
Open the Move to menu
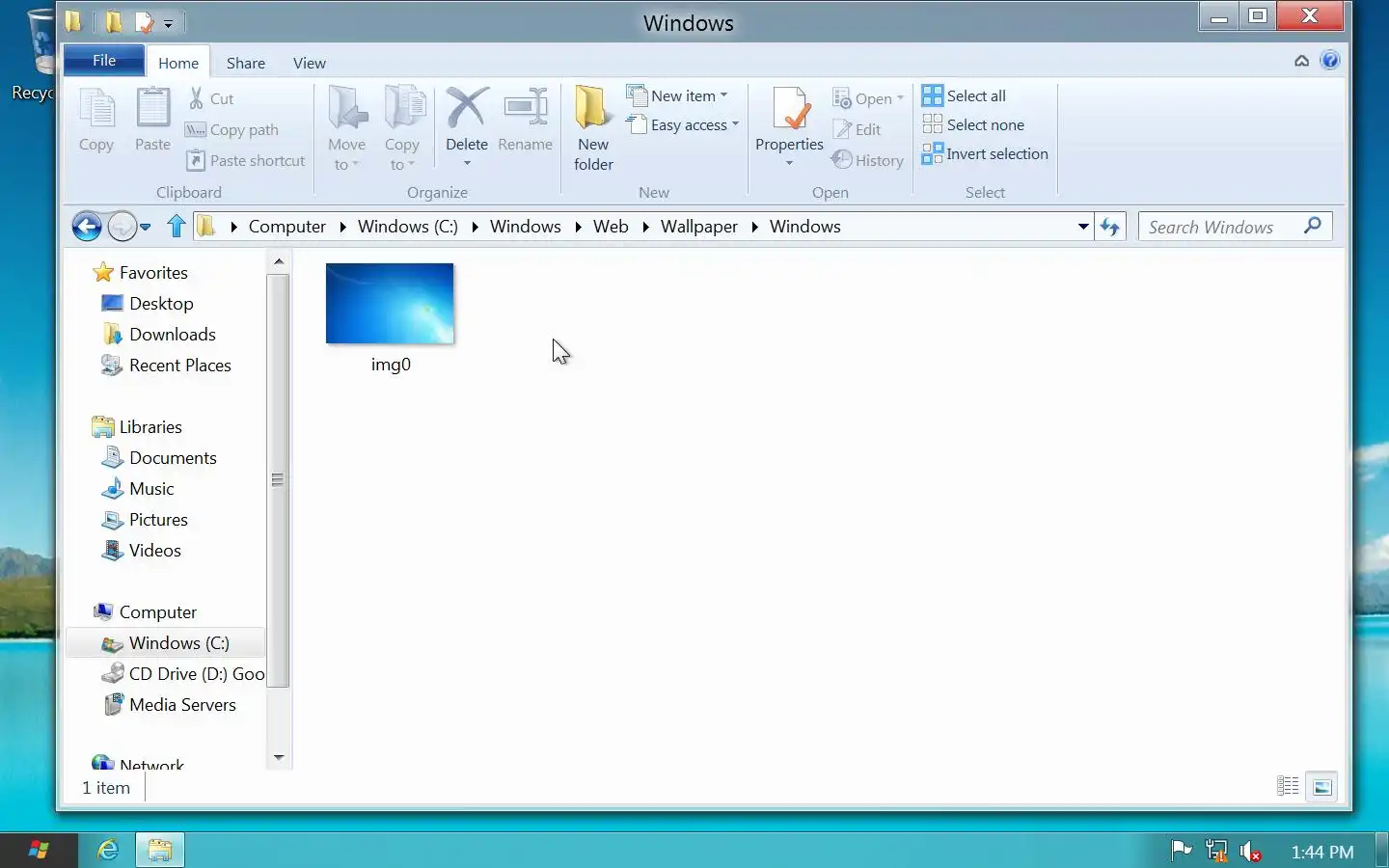(x=346, y=128)
